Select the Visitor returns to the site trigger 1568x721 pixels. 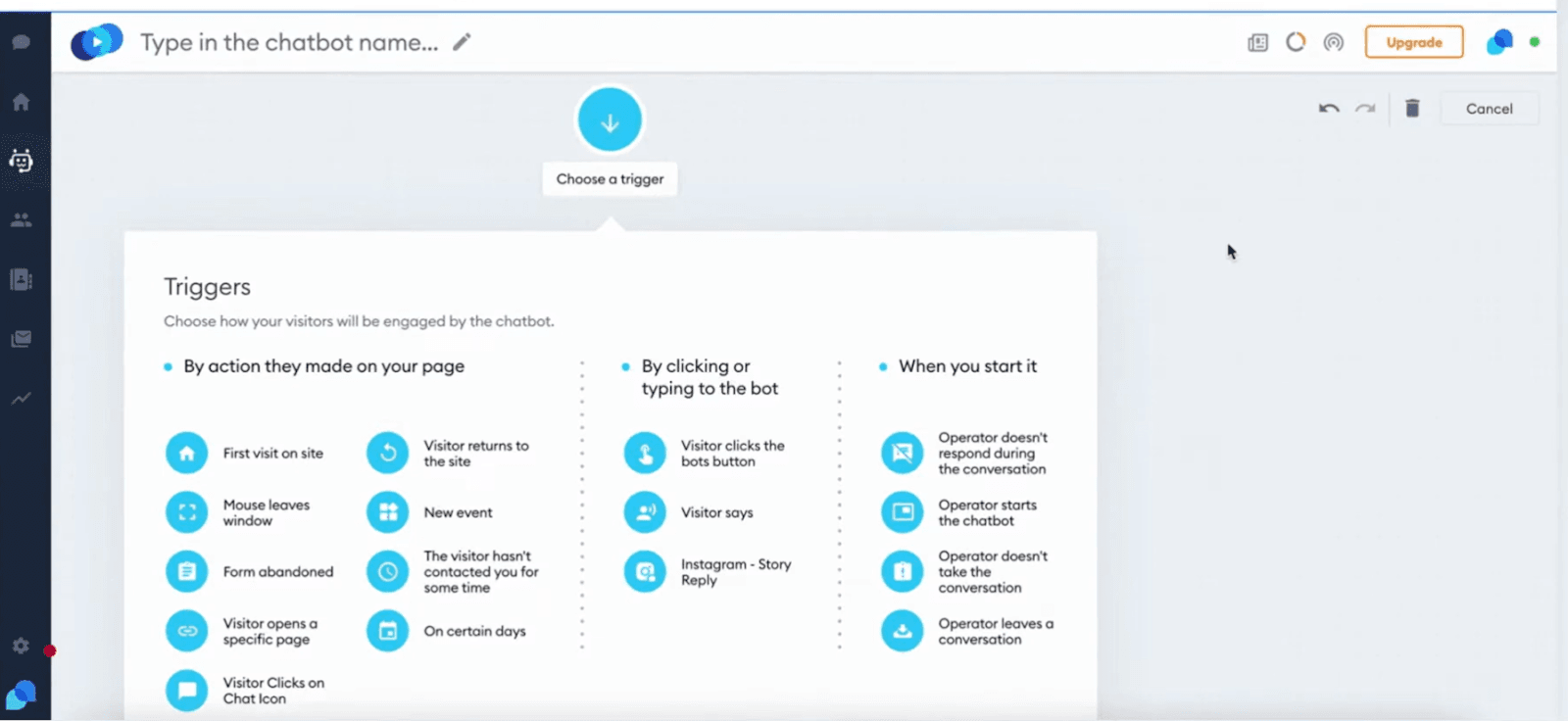pyautogui.click(x=387, y=454)
